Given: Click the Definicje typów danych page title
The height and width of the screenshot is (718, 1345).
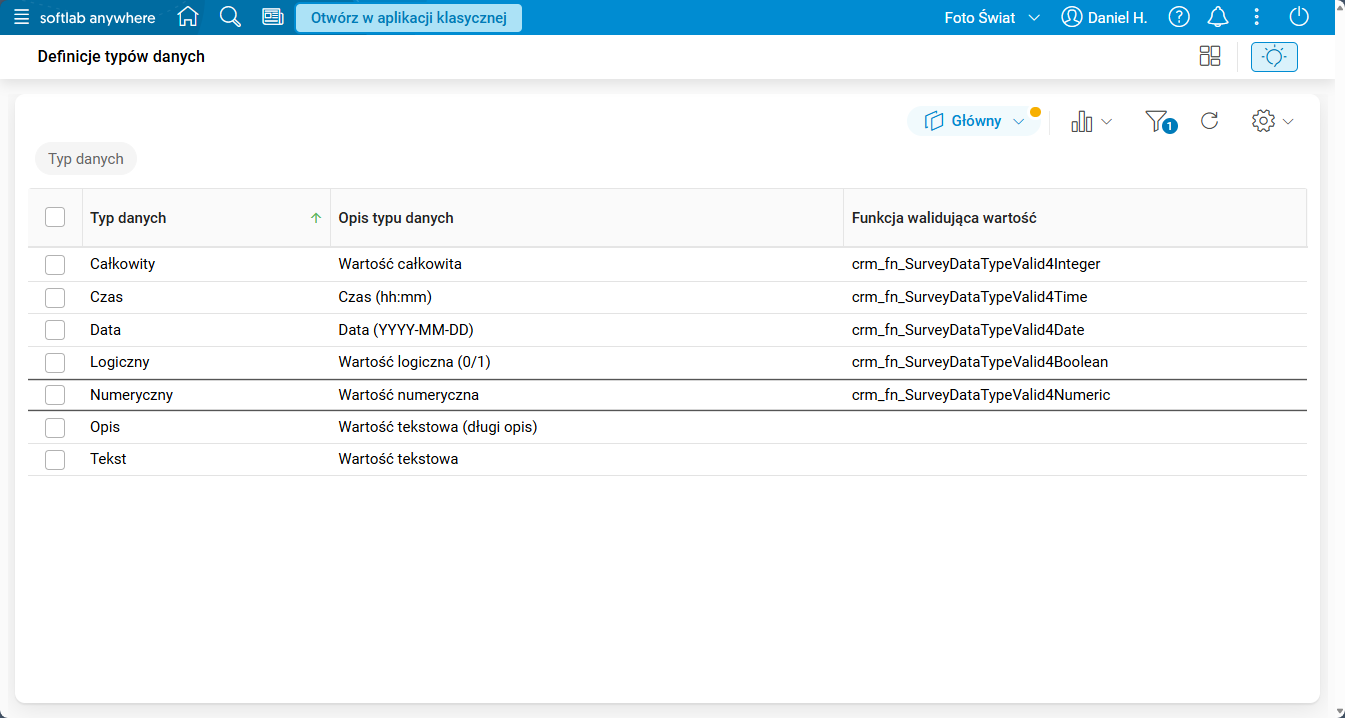Looking at the screenshot, I should (x=121, y=57).
